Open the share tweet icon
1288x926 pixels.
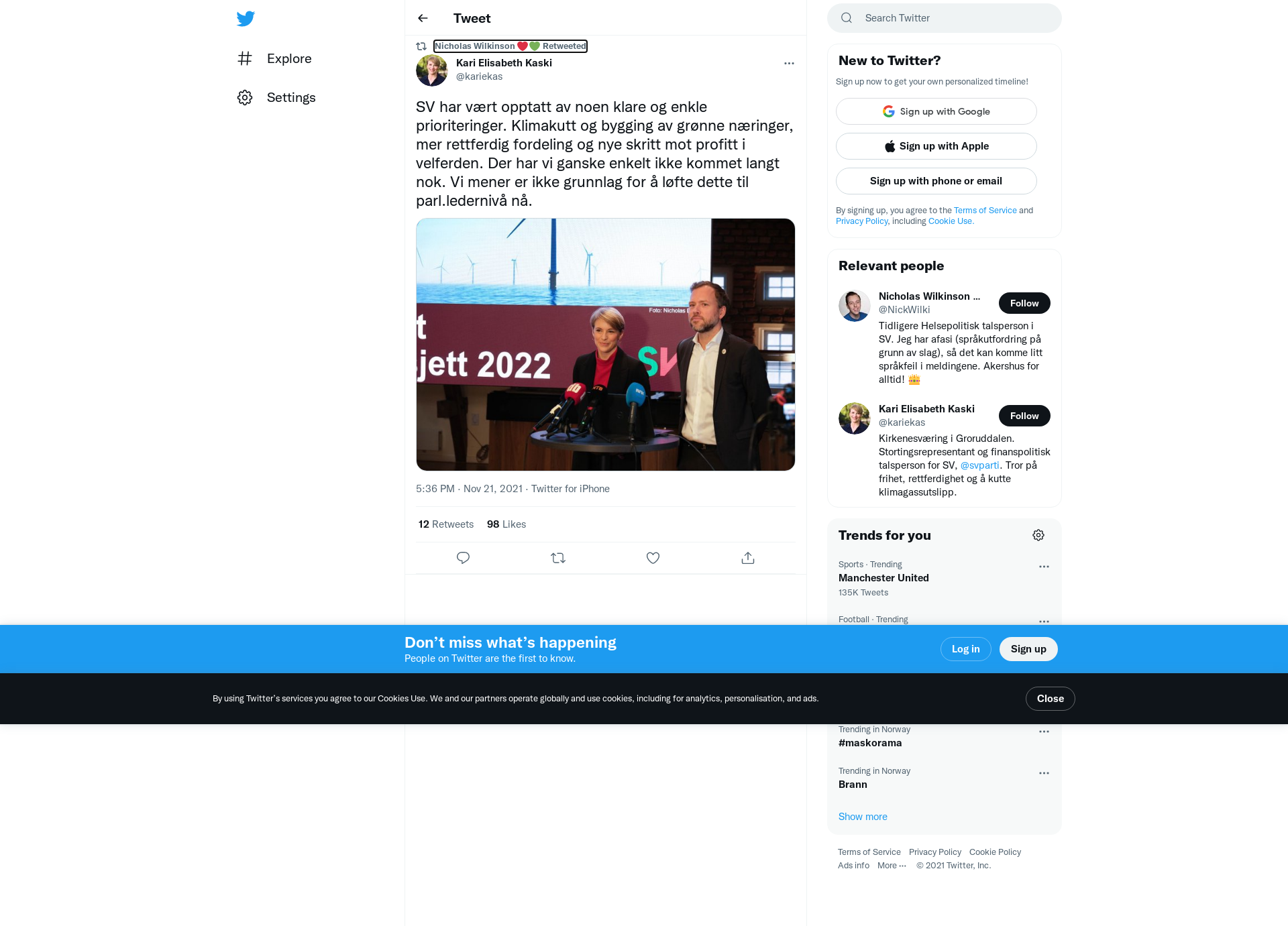click(x=748, y=558)
